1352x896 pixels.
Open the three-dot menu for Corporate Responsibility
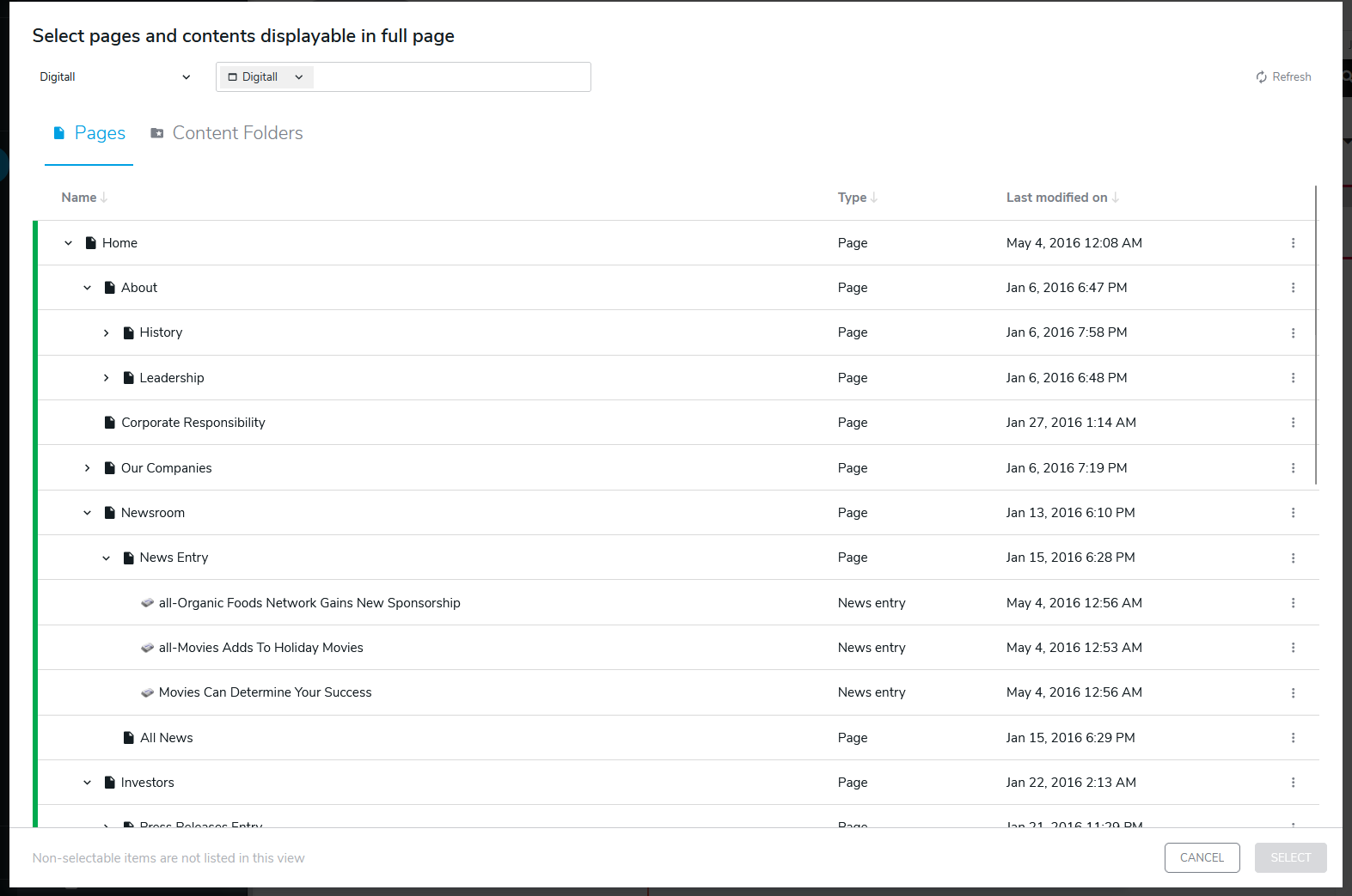pos(1293,423)
